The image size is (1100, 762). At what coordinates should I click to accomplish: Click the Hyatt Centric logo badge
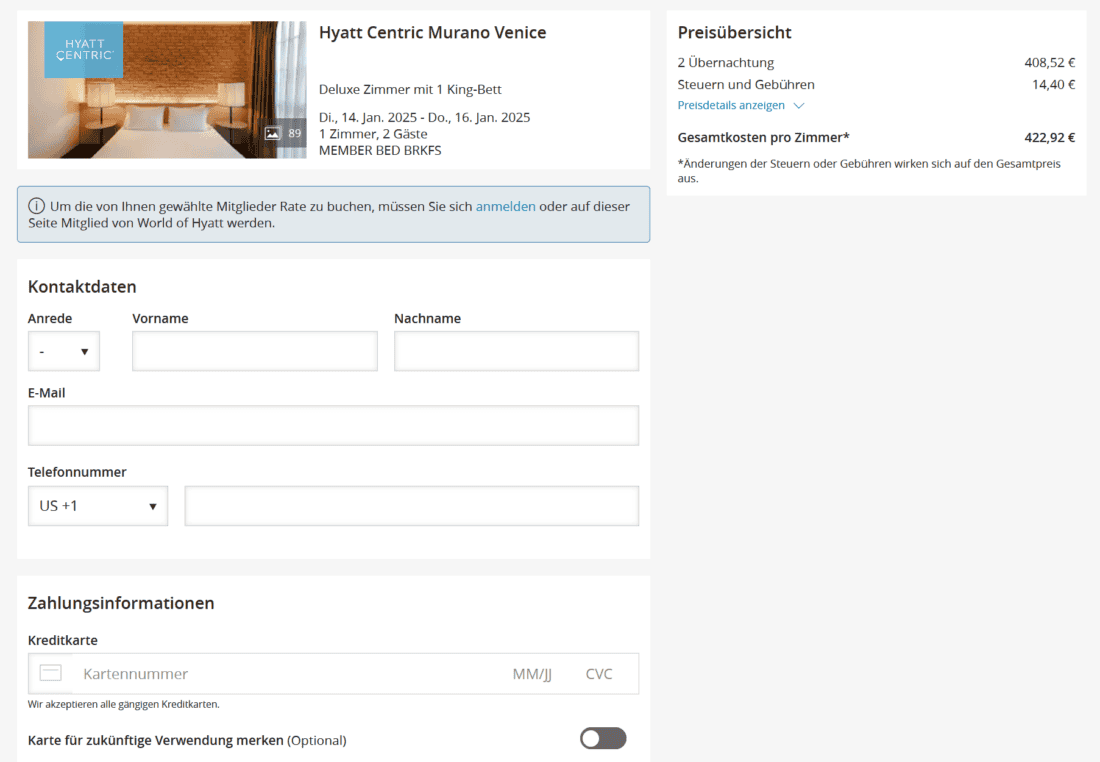(x=84, y=50)
